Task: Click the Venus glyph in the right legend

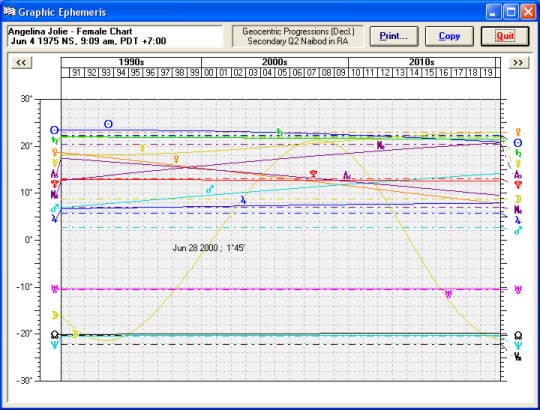Action: (518, 132)
